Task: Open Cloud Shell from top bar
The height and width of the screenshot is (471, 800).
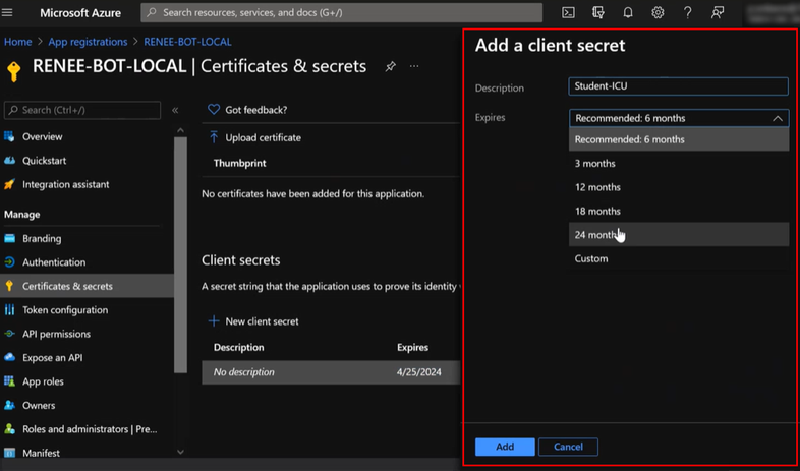Action: pos(568,13)
